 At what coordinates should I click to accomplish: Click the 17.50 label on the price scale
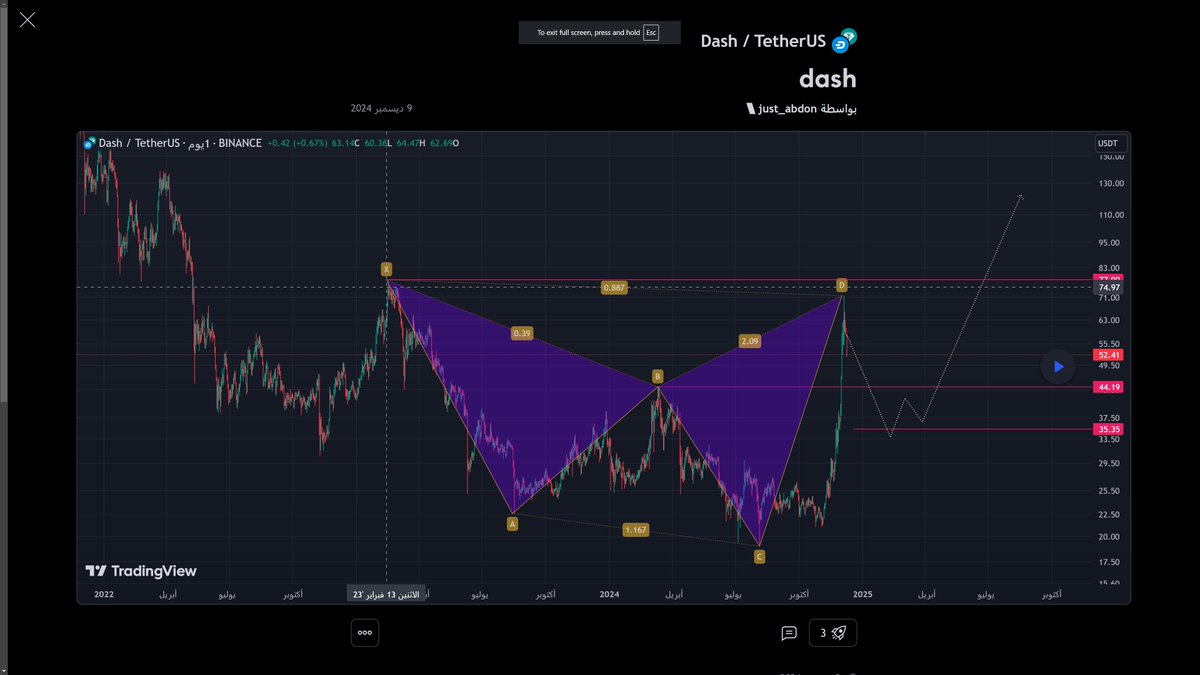pyautogui.click(x=1111, y=562)
